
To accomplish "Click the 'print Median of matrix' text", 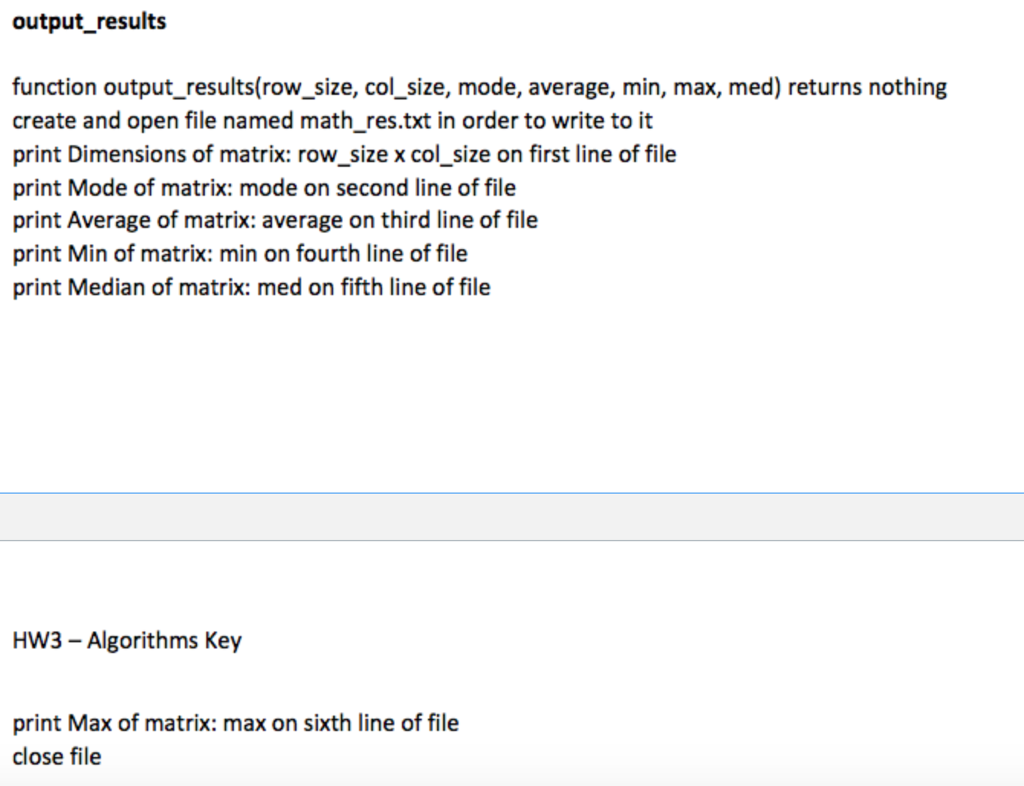I will pyautogui.click(x=130, y=288).
